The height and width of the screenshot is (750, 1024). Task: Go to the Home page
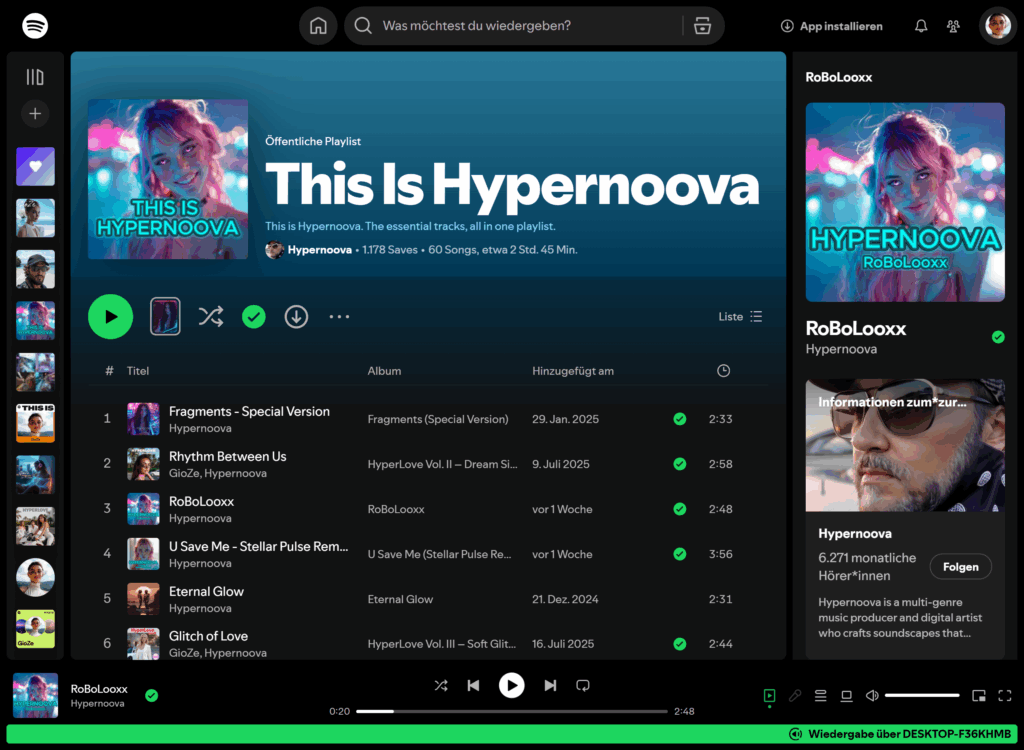click(318, 26)
